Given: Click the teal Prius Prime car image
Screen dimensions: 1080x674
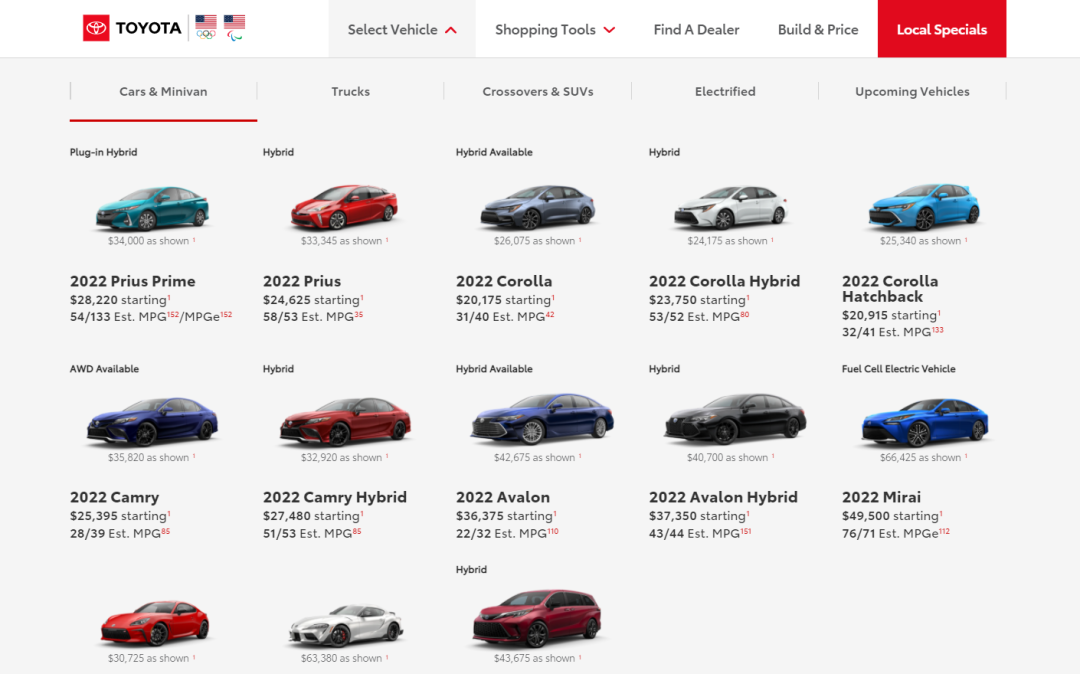Looking at the screenshot, I should tap(152, 207).
